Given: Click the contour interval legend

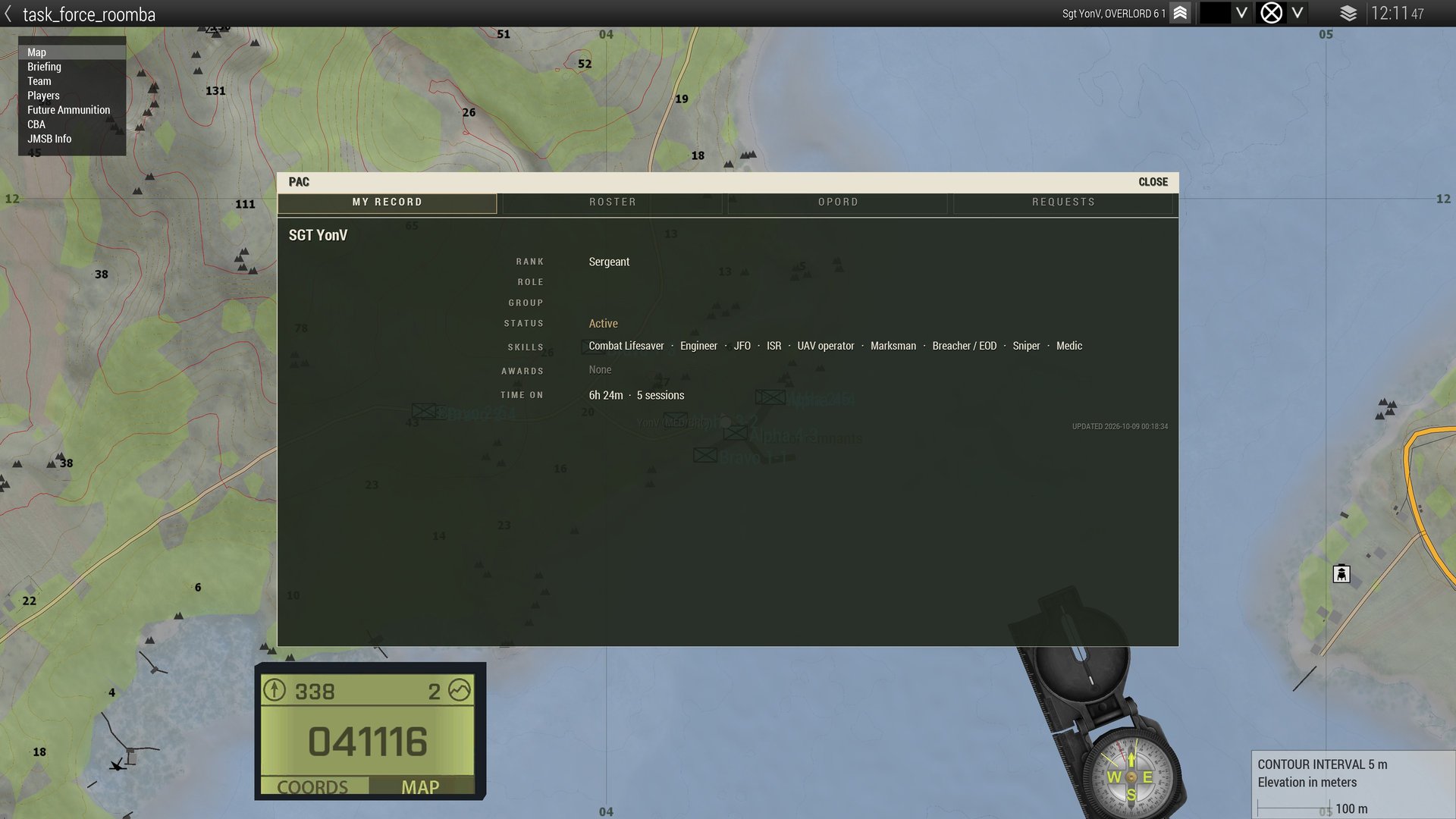Looking at the screenshot, I should pyautogui.click(x=1353, y=785).
